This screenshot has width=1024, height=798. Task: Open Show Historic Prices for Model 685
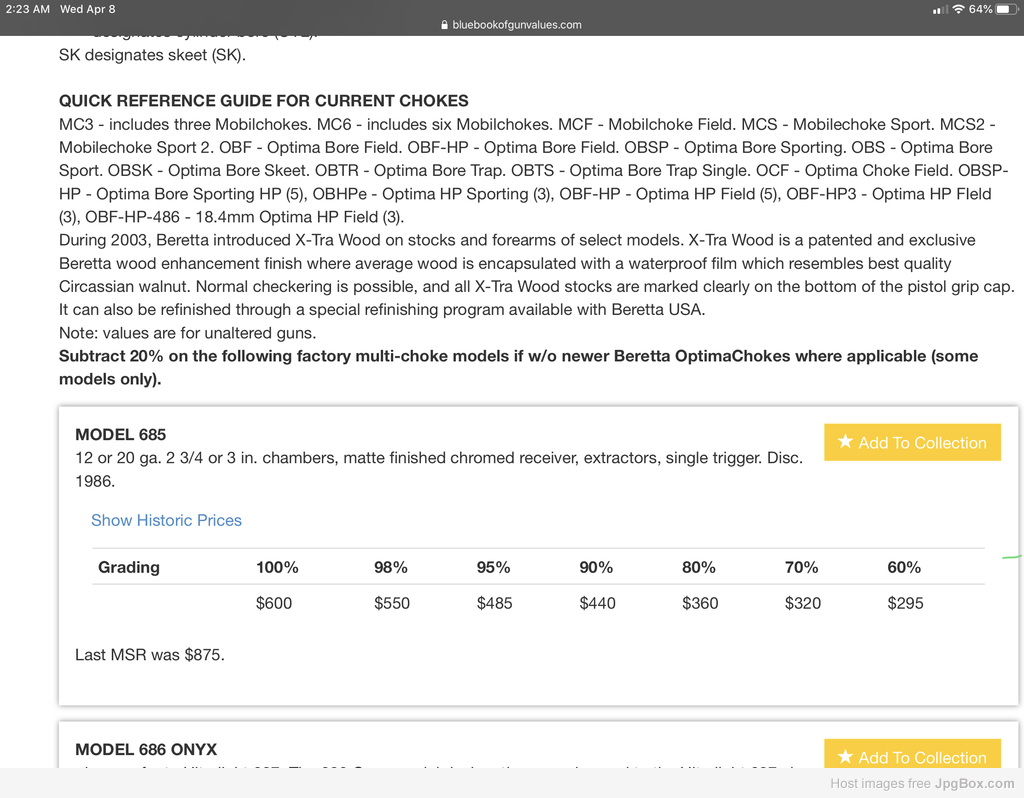pos(166,520)
